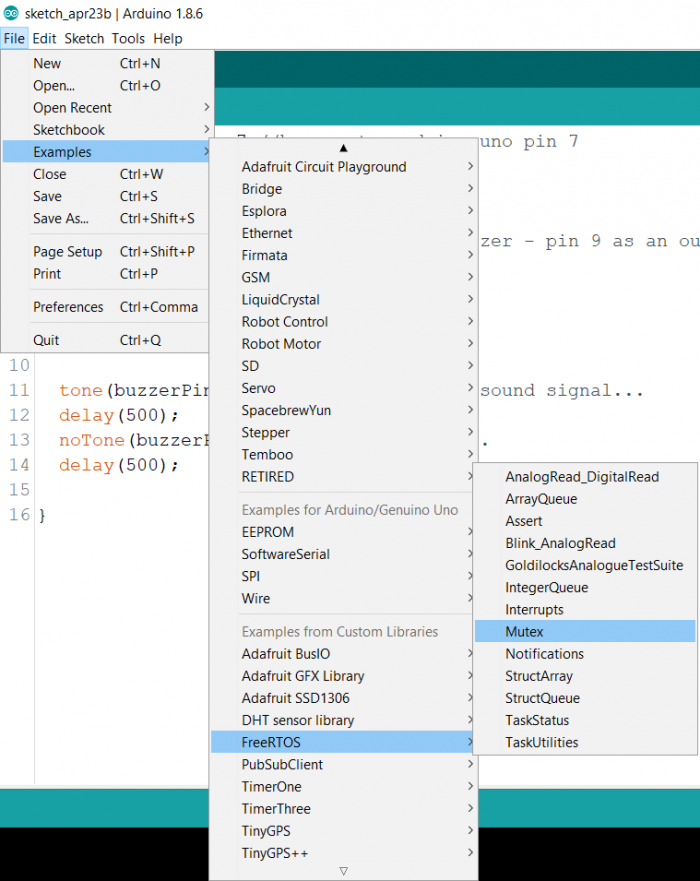Open Servo examples submenu
The image size is (700, 881).
344,388
